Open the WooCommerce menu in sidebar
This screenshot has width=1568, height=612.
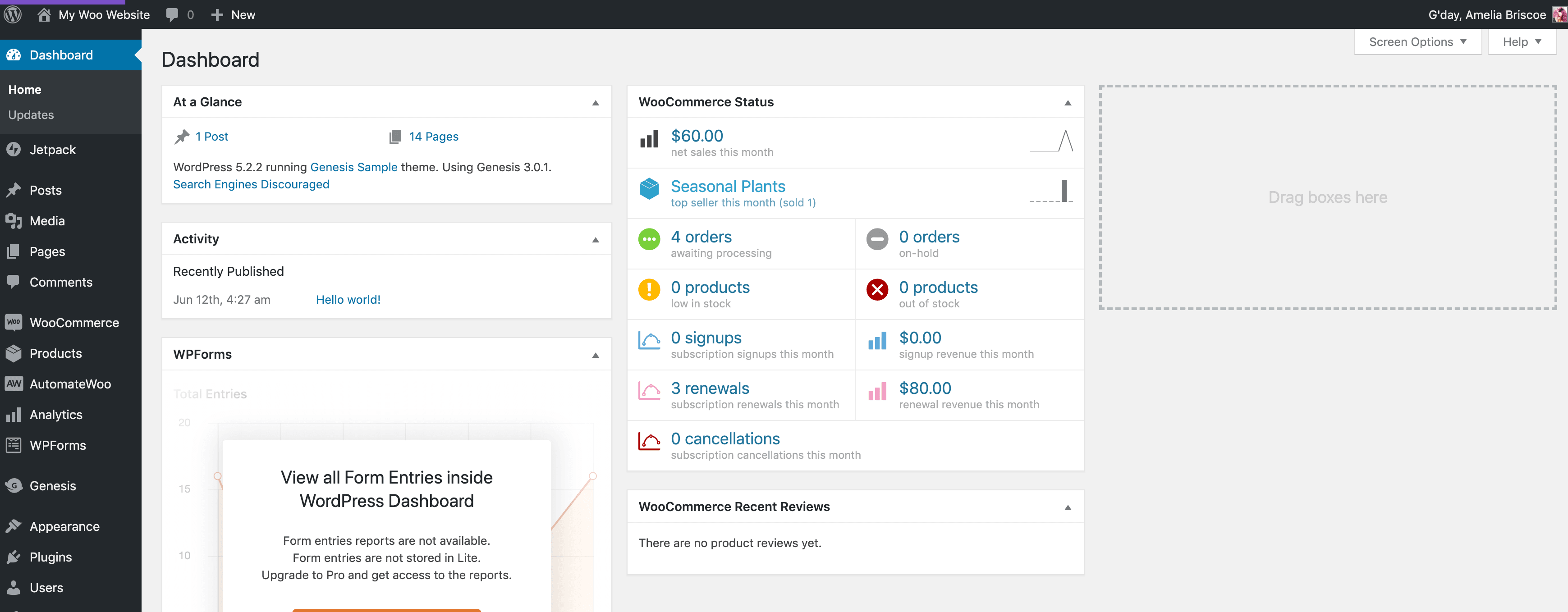click(x=74, y=322)
